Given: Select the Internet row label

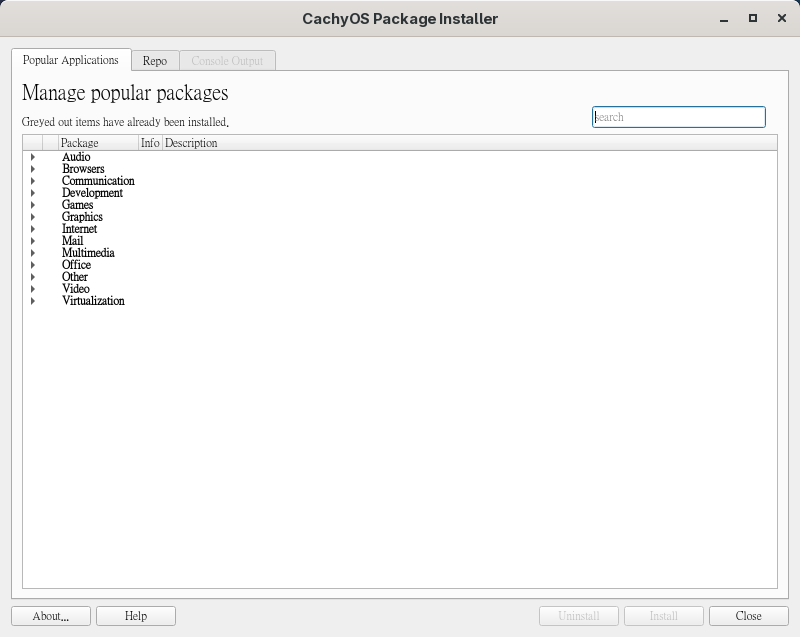Looking at the screenshot, I should 80,229.
